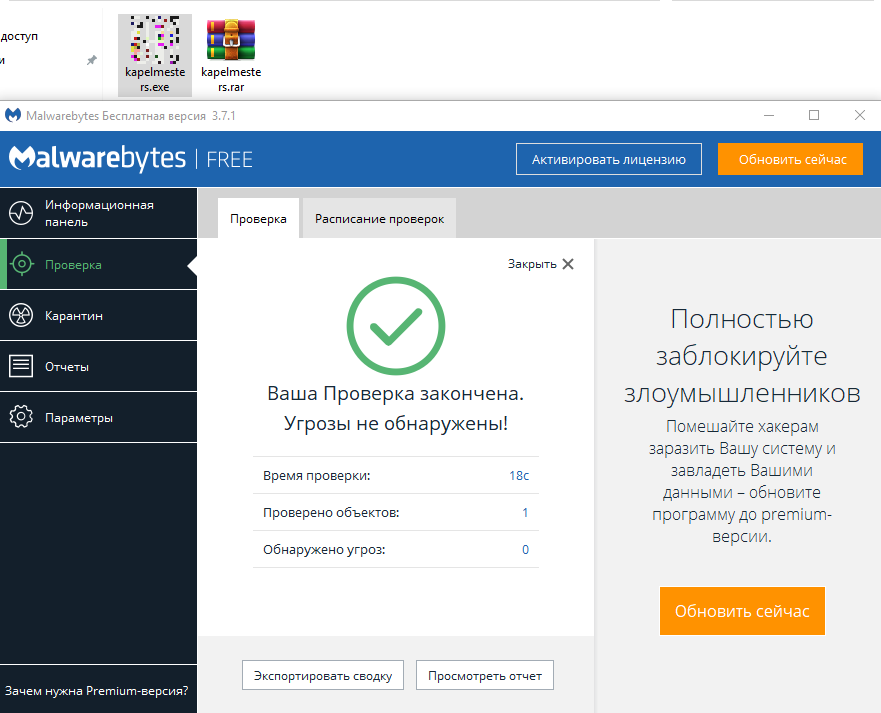The width and height of the screenshot is (881, 713).
Task: Click the reports list icon
Action: click(x=21, y=366)
